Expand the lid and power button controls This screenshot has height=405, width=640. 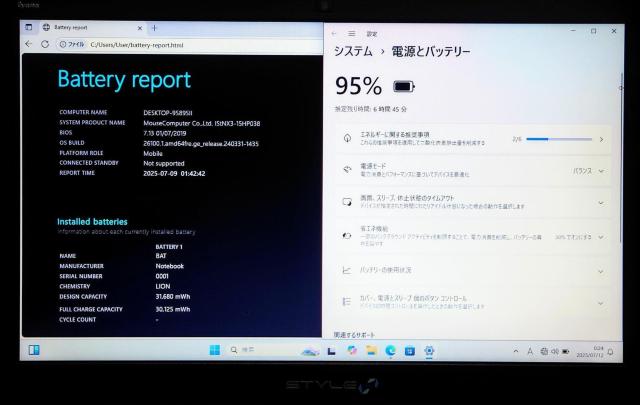[601, 303]
